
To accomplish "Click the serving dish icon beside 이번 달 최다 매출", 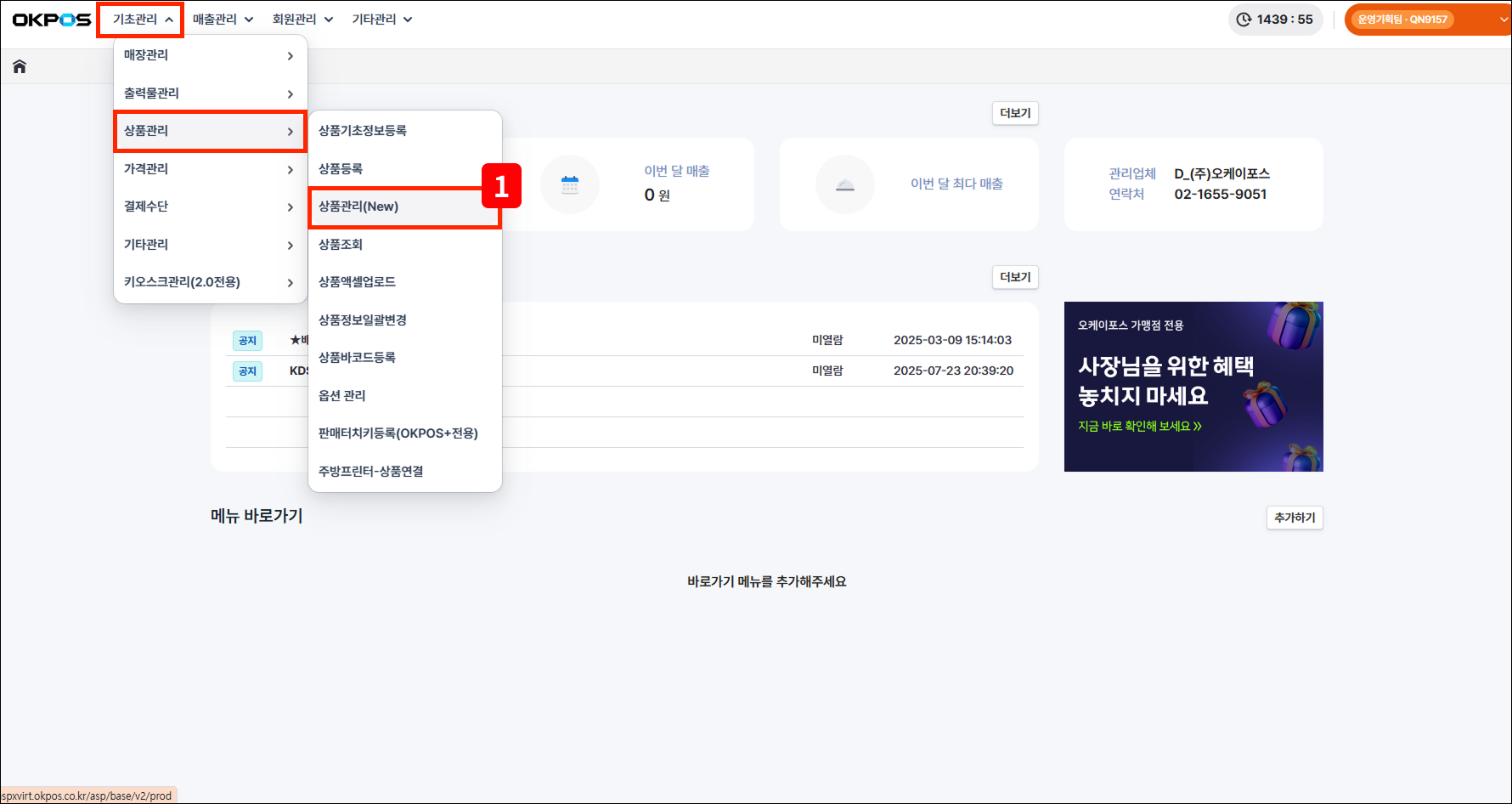I will pyautogui.click(x=845, y=184).
